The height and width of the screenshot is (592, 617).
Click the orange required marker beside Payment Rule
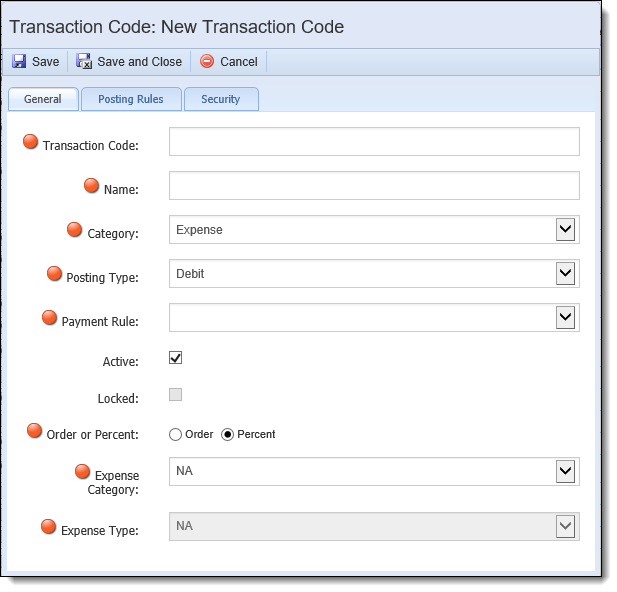point(49,318)
